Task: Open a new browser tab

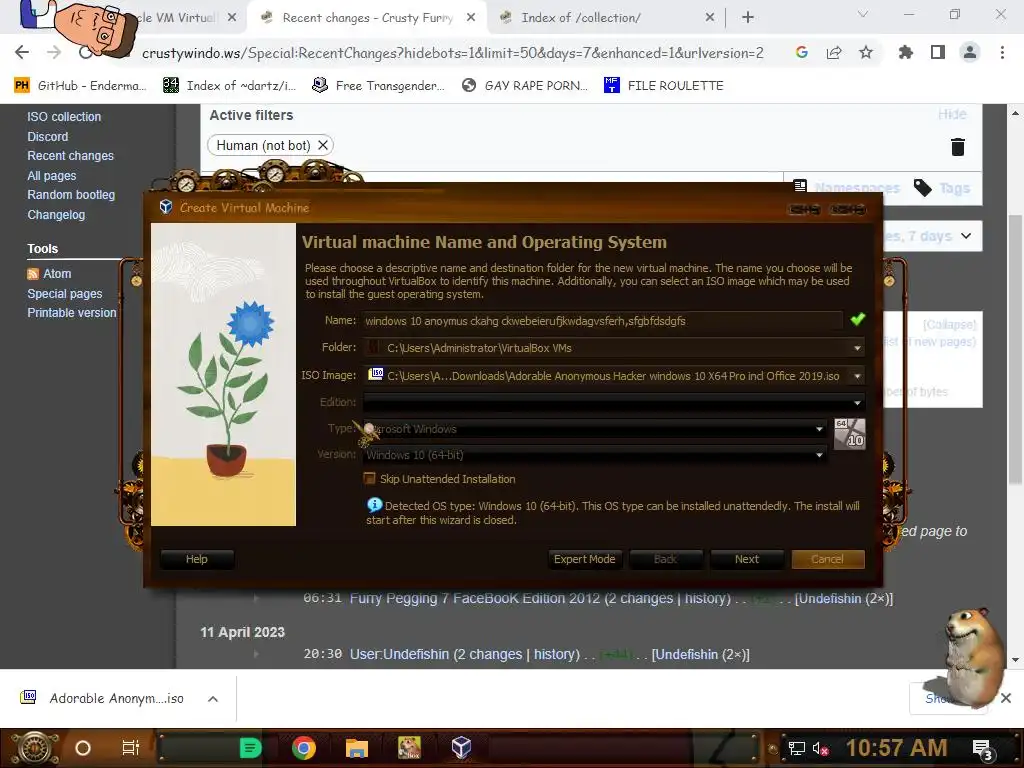Action: [x=748, y=18]
